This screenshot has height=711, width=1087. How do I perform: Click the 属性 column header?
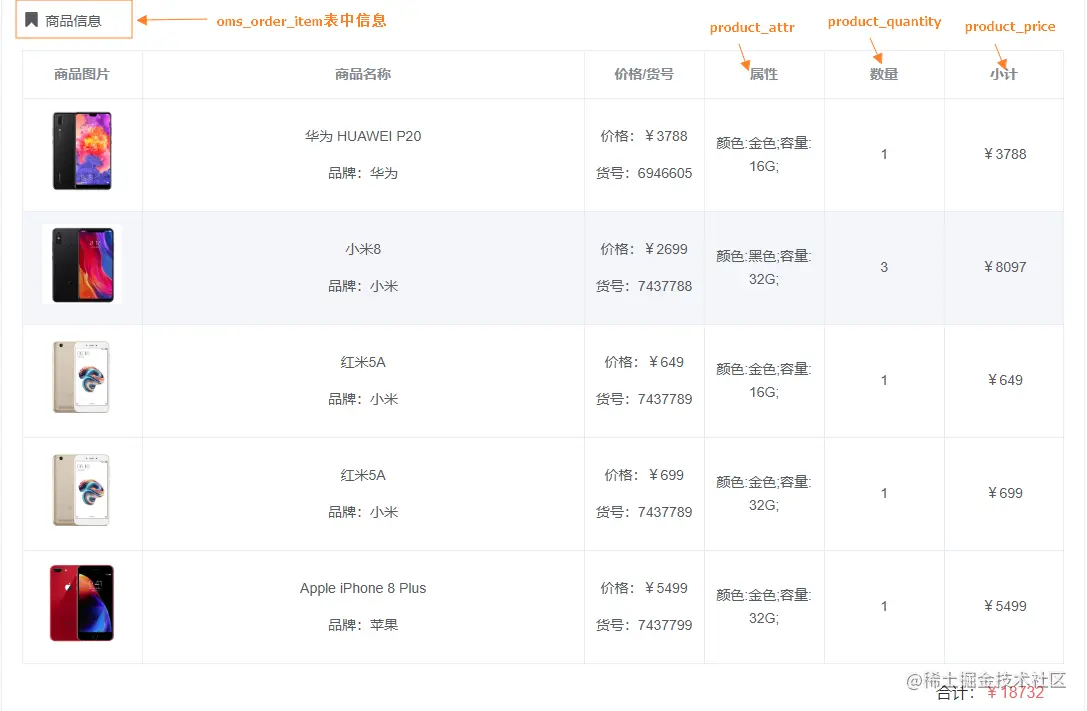[x=764, y=74]
